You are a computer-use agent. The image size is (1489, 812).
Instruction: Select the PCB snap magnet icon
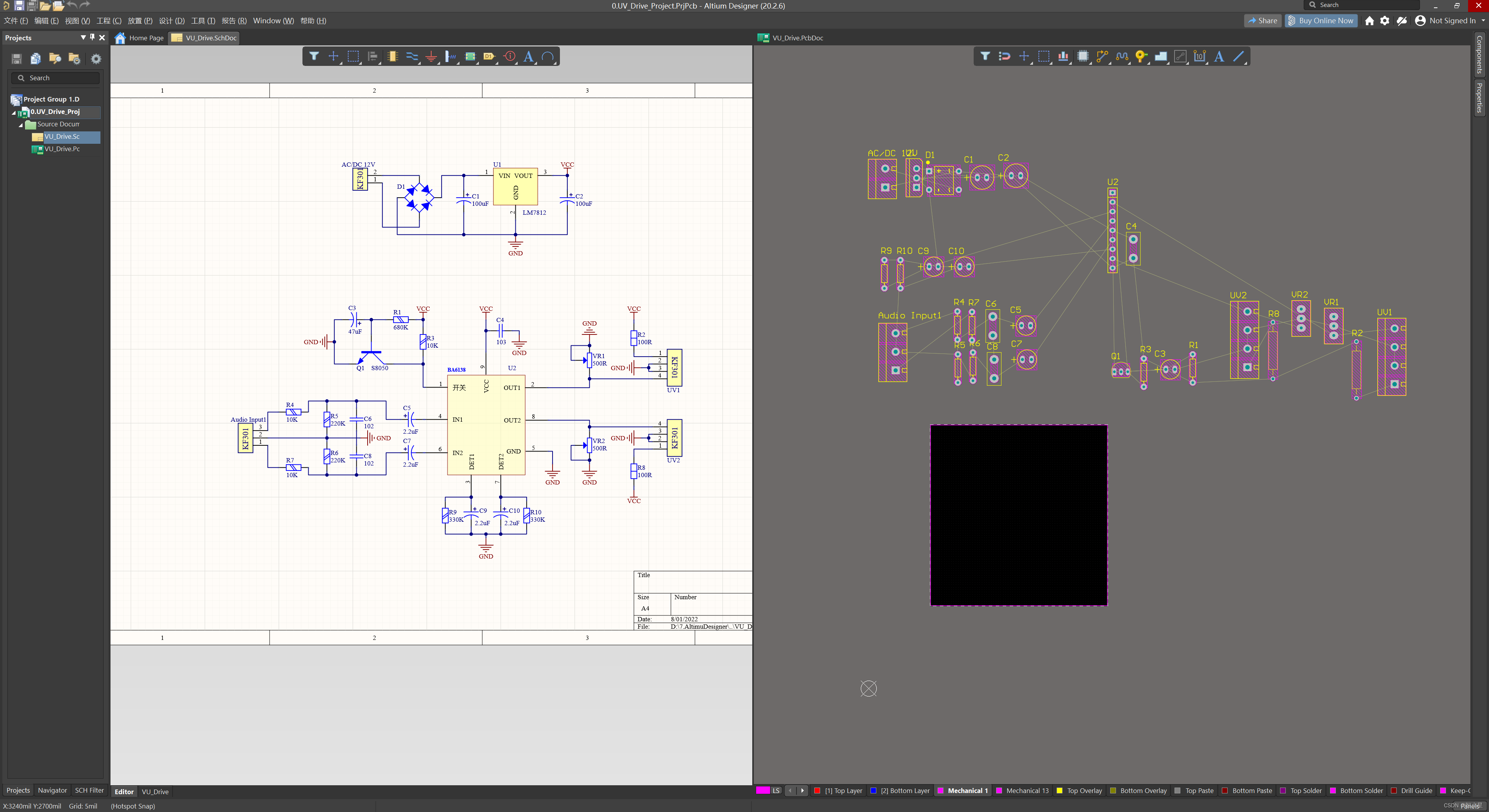(x=1005, y=57)
